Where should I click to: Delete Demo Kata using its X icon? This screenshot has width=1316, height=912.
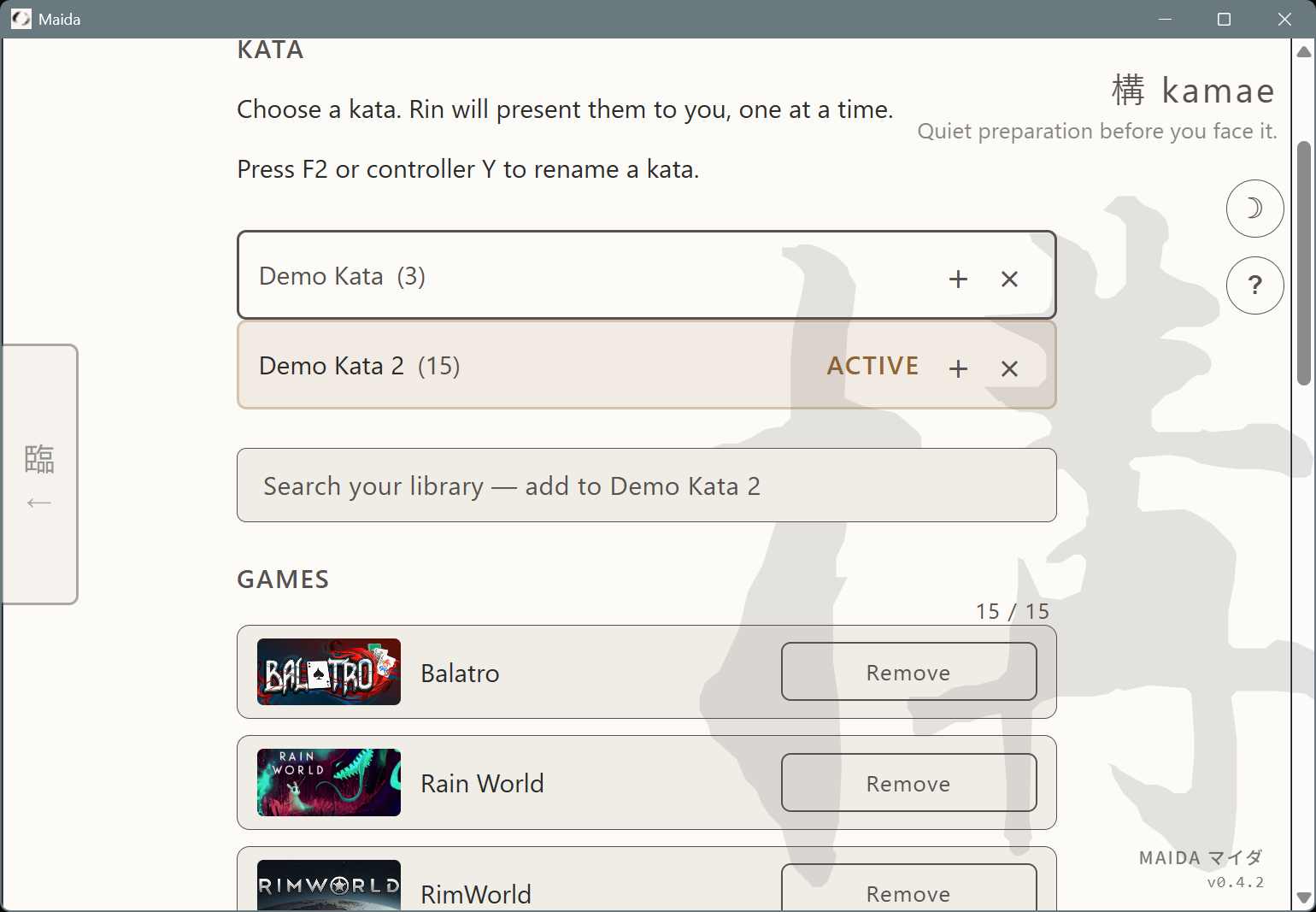(1009, 279)
